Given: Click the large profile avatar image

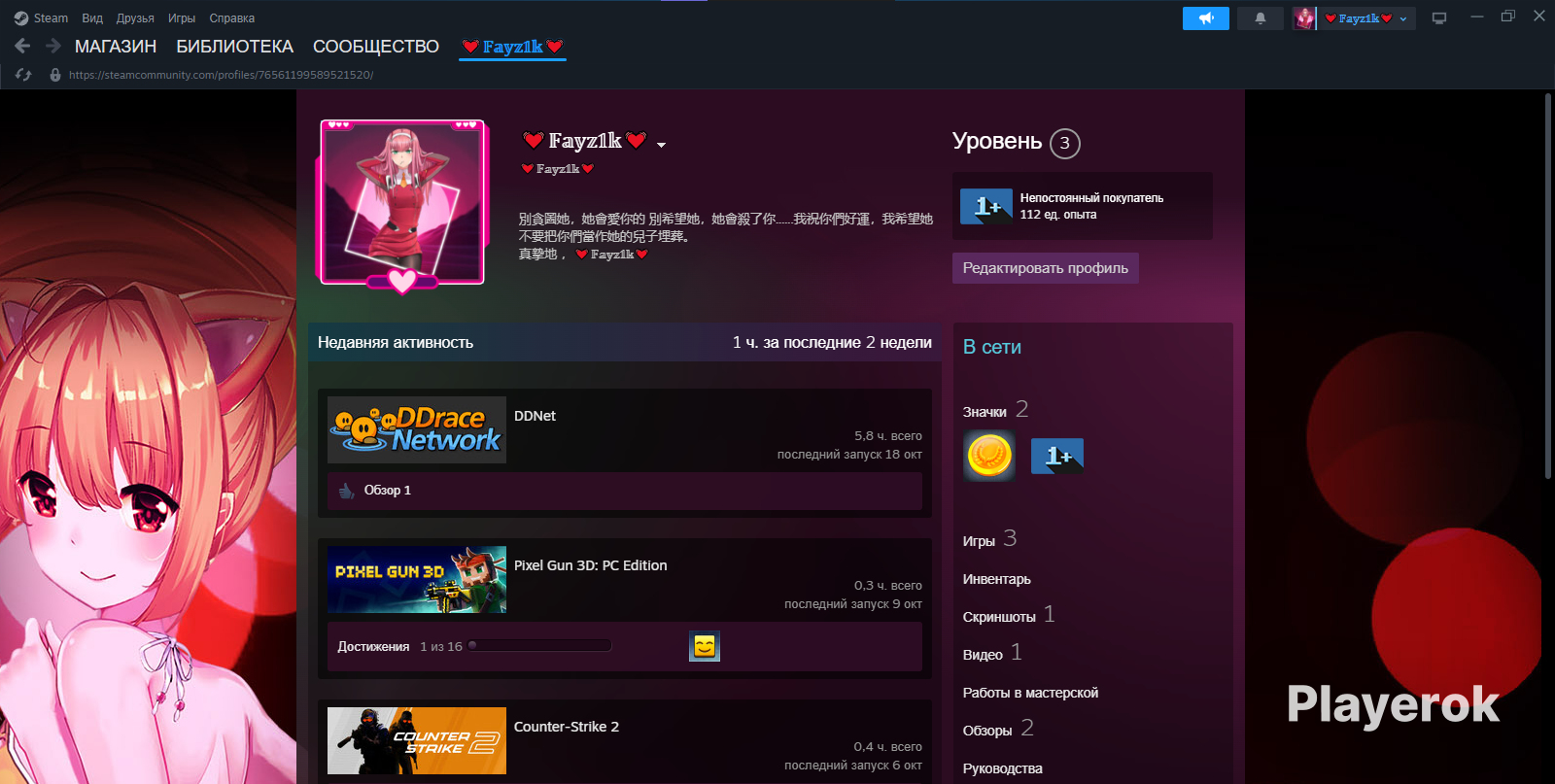Looking at the screenshot, I should [x=402, y=202].
